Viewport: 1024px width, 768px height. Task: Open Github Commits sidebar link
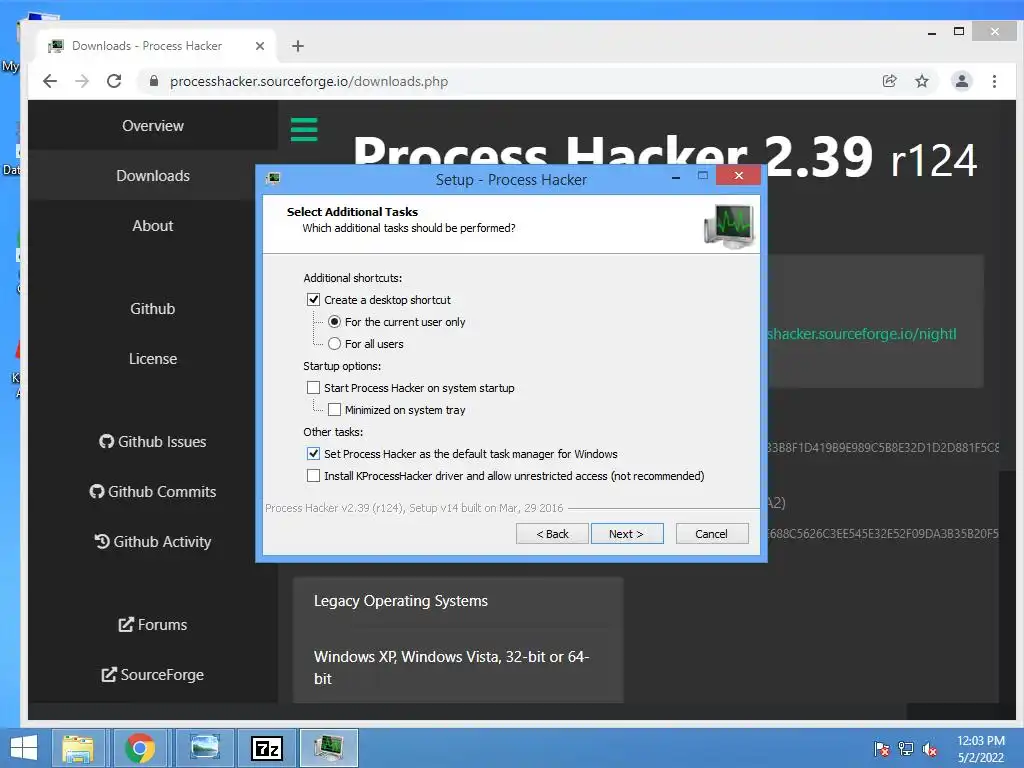tap(153, 492)
